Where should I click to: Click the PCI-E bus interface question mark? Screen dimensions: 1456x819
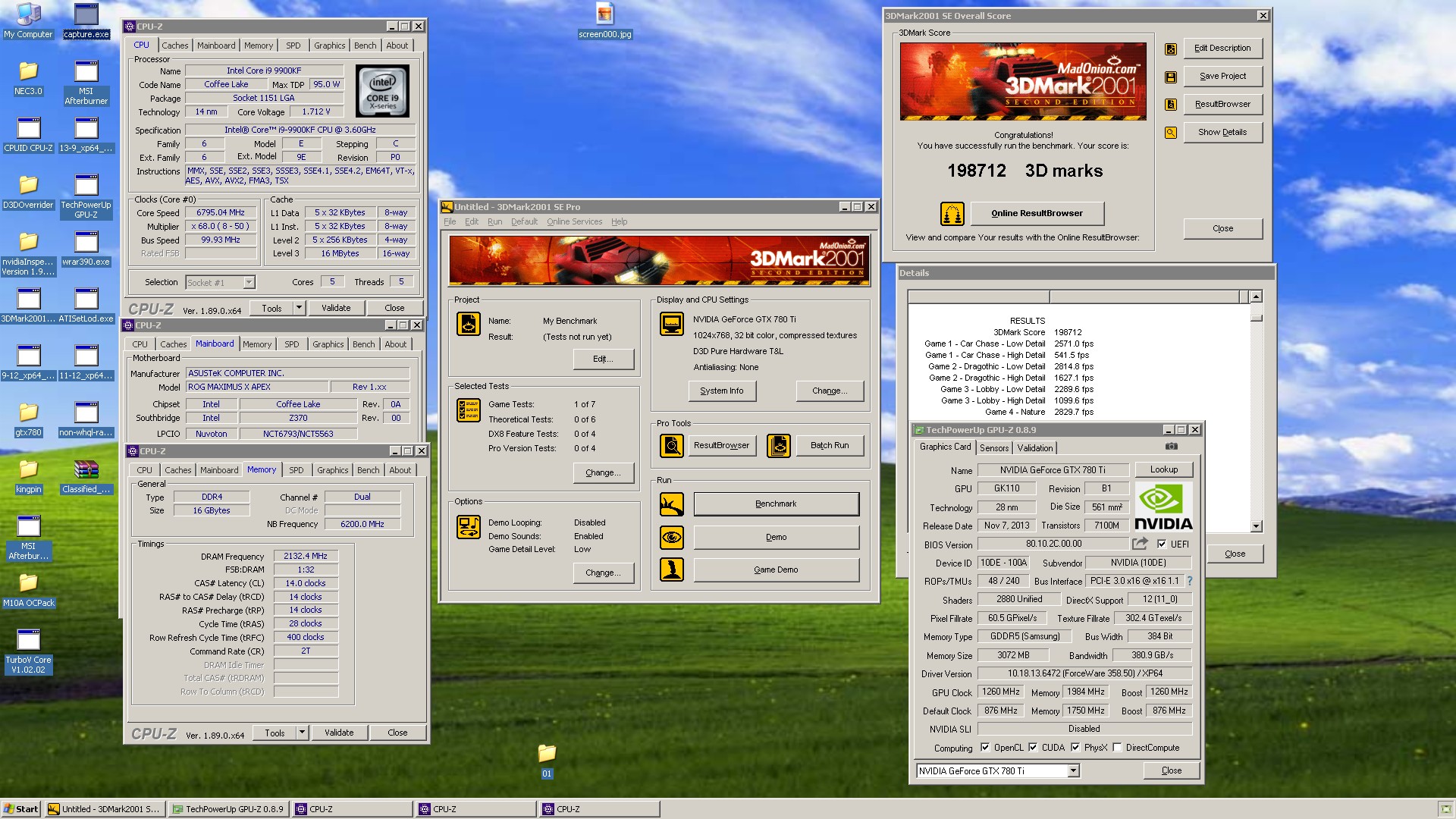coord(1189,582)
